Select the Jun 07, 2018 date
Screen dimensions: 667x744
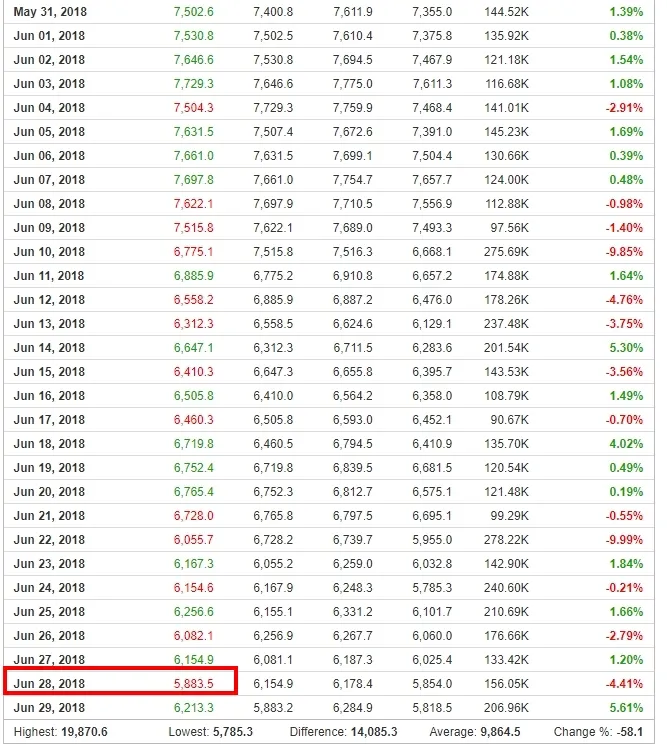coord(49,180)
